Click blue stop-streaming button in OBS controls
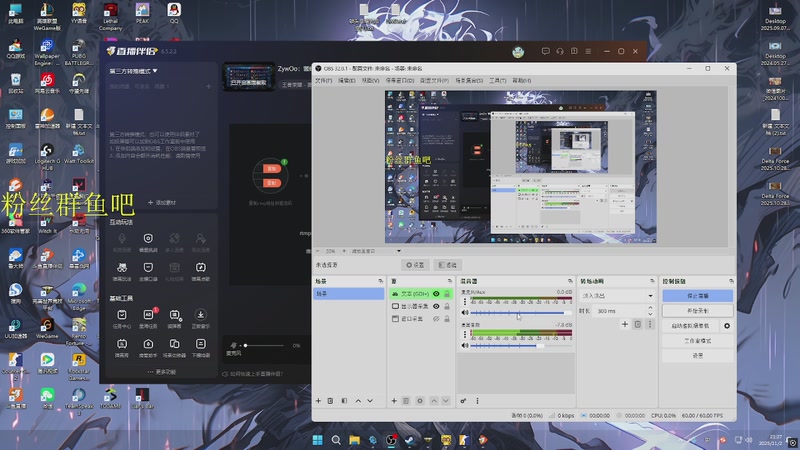 pyautogui.click(x=697, y=296)
